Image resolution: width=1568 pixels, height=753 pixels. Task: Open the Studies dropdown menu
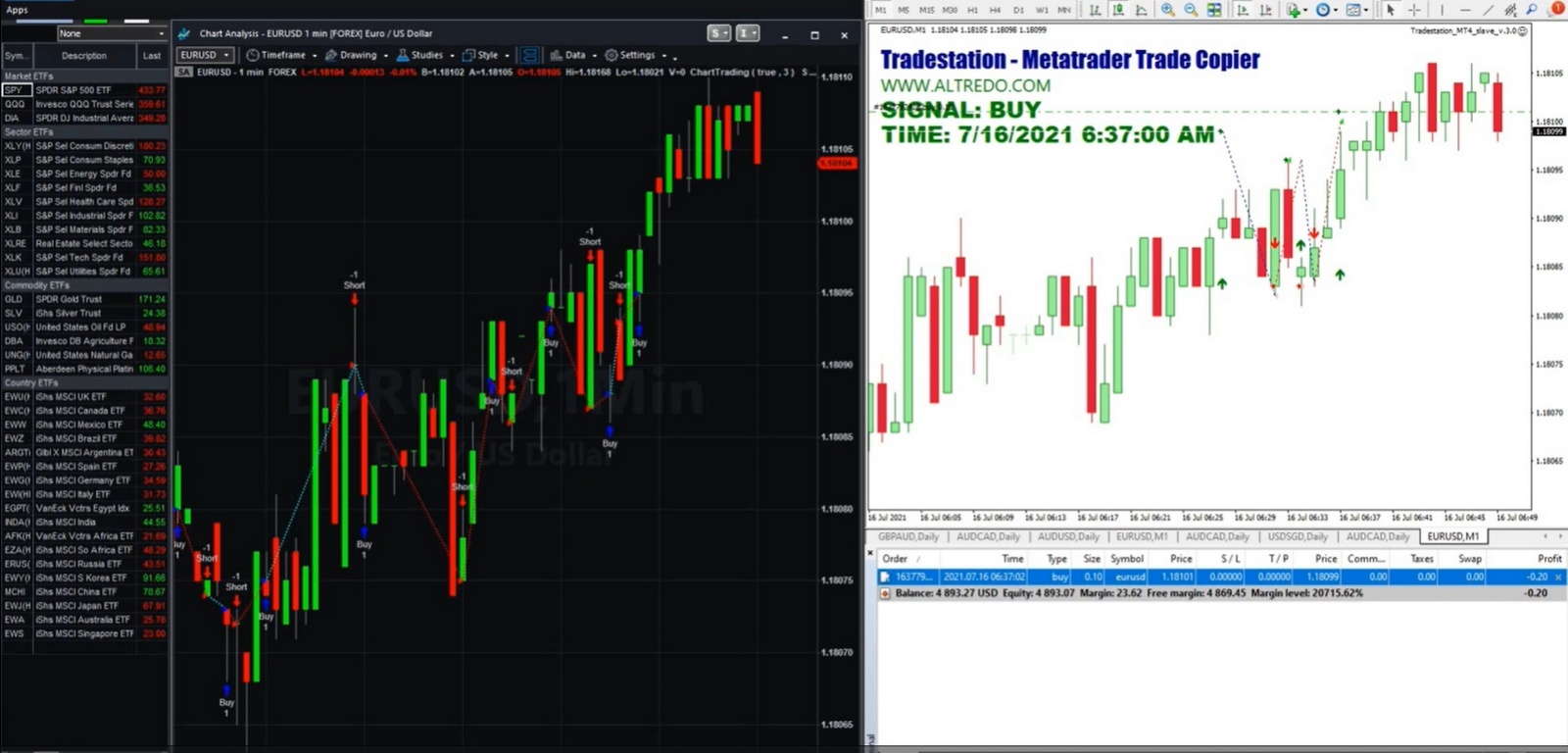pyautogui.click(x=425, y=55)
